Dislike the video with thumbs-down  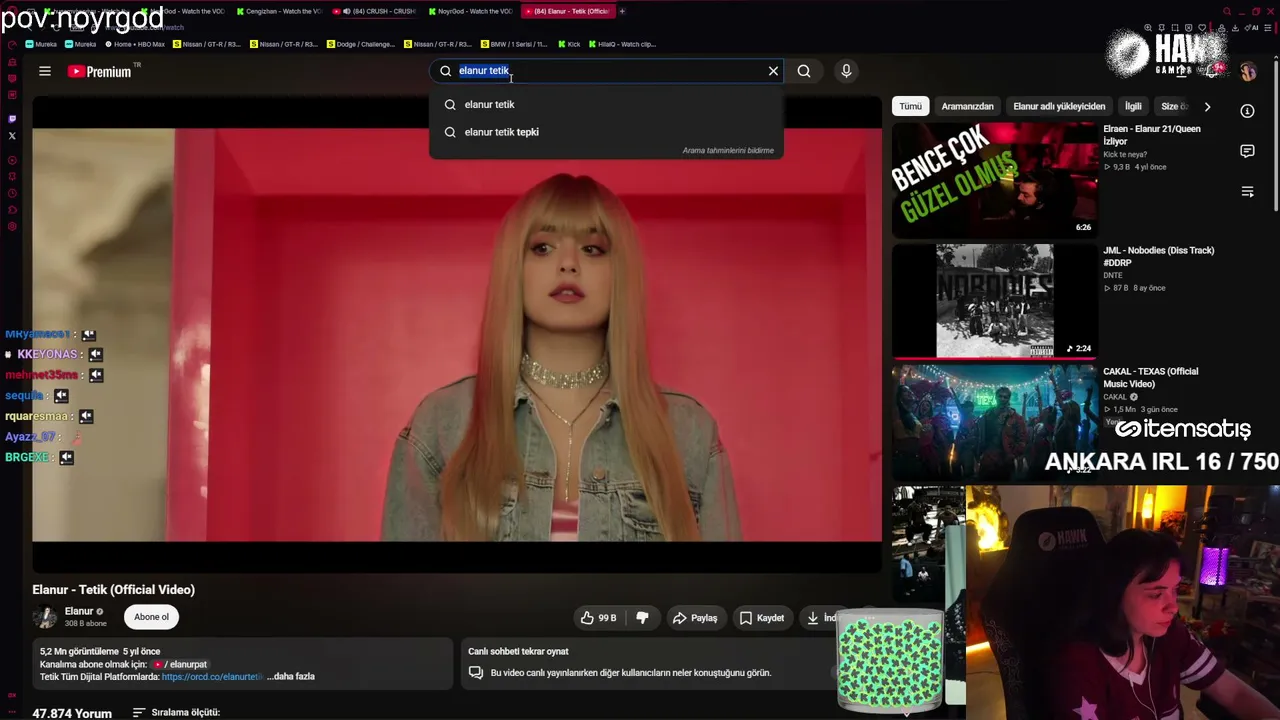[642, 618]
